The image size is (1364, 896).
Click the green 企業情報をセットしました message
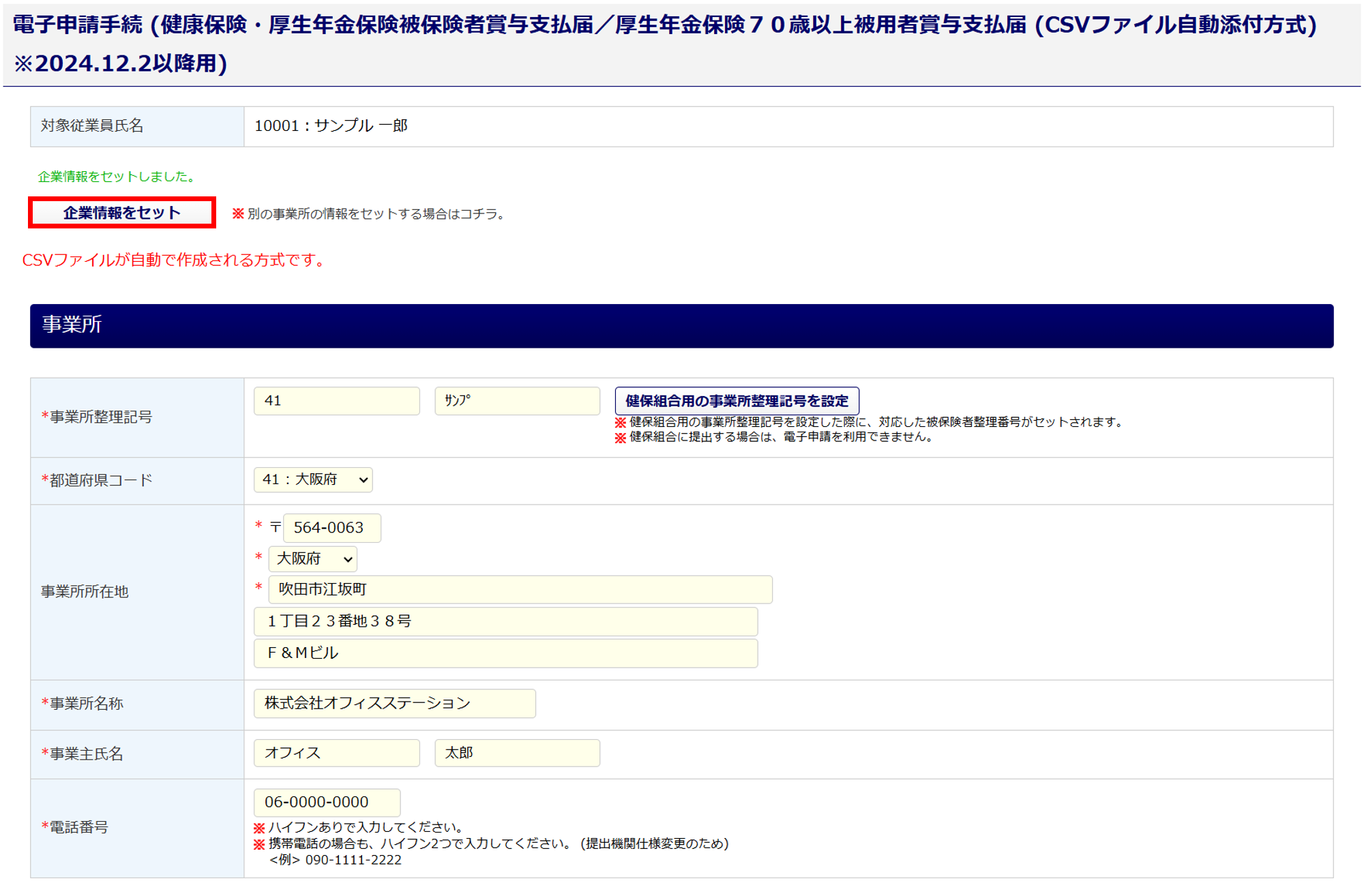tap(117, 177)
